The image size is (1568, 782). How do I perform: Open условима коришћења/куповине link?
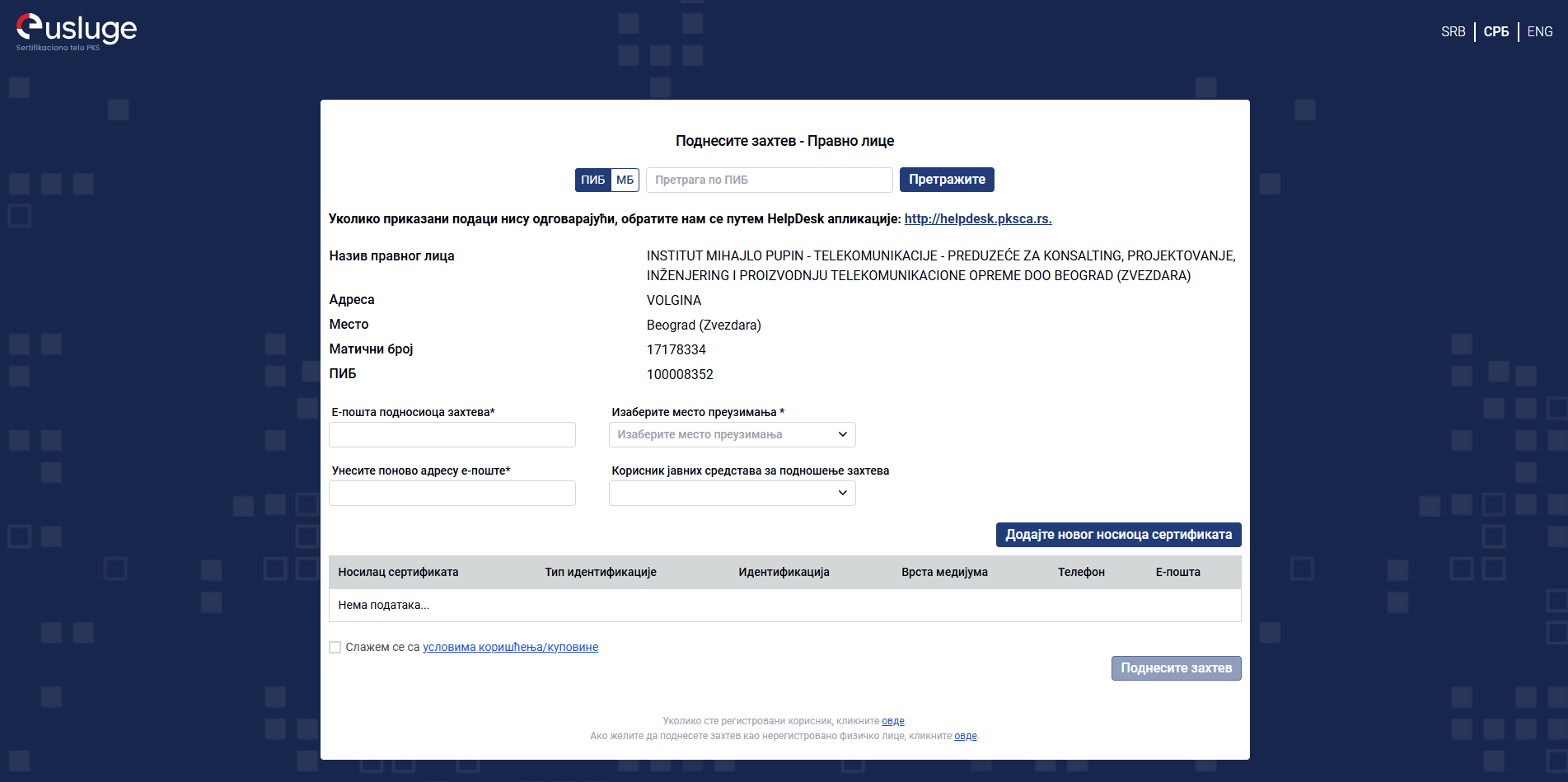click(x=511, y=648)
